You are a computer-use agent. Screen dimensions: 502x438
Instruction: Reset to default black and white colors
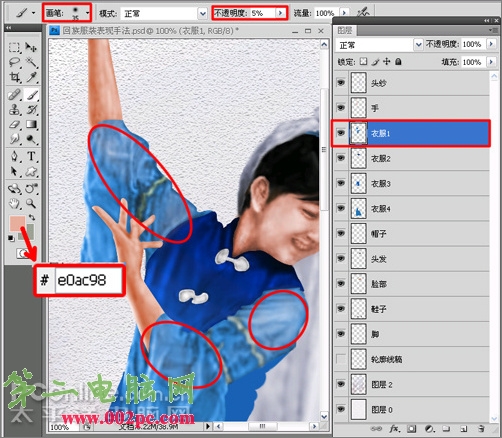pyautogui.click(x=11, y=238)
